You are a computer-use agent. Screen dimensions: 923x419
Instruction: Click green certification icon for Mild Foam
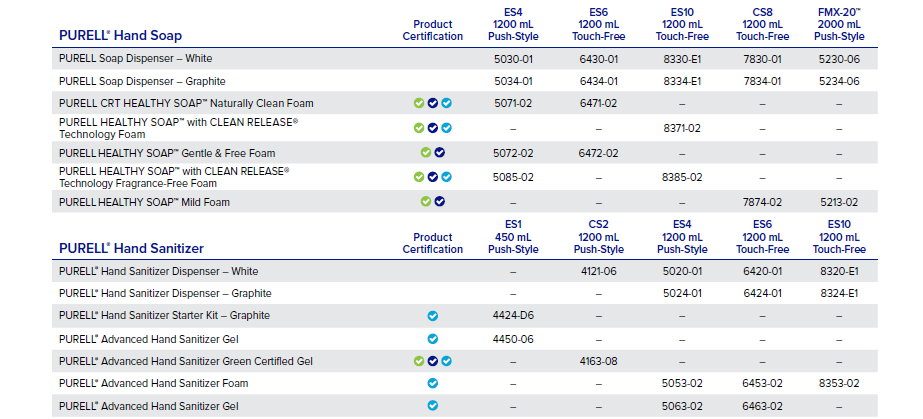click(425, 202)
